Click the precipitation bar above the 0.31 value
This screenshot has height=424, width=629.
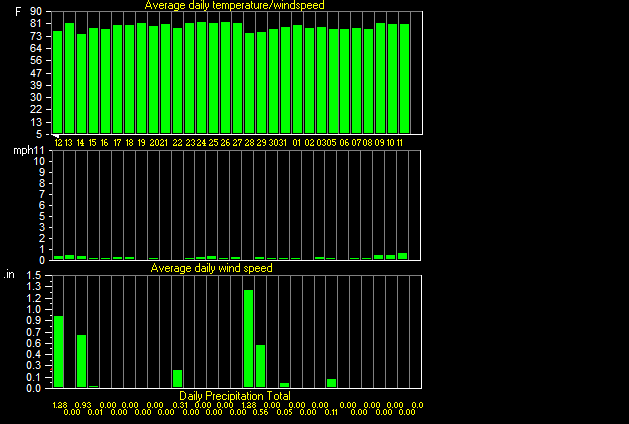point(177,379)
